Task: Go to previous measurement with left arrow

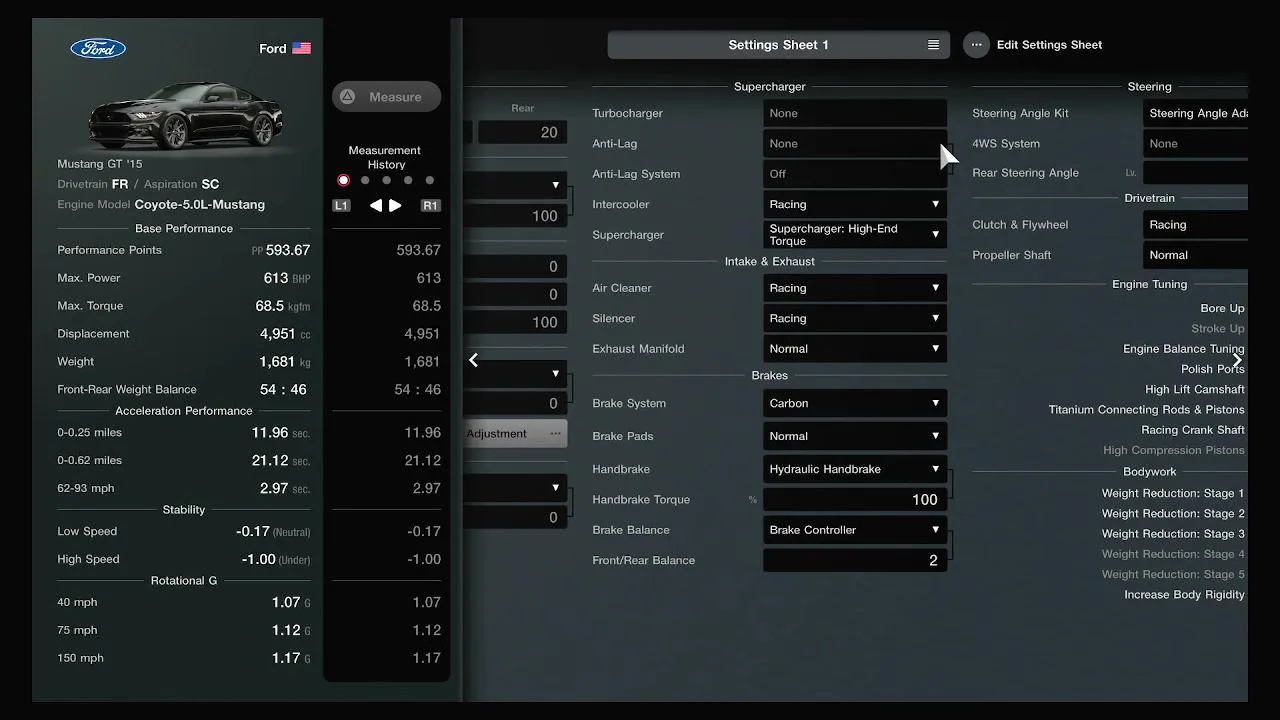Action: tap(376, 205)
